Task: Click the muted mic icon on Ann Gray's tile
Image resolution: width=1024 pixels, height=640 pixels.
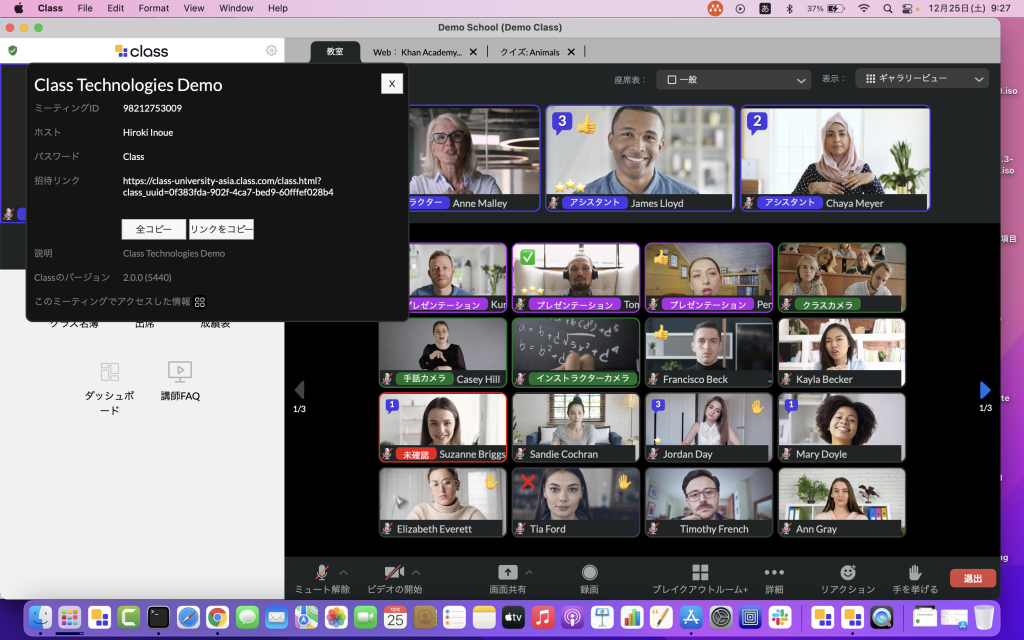Action: 787,529
